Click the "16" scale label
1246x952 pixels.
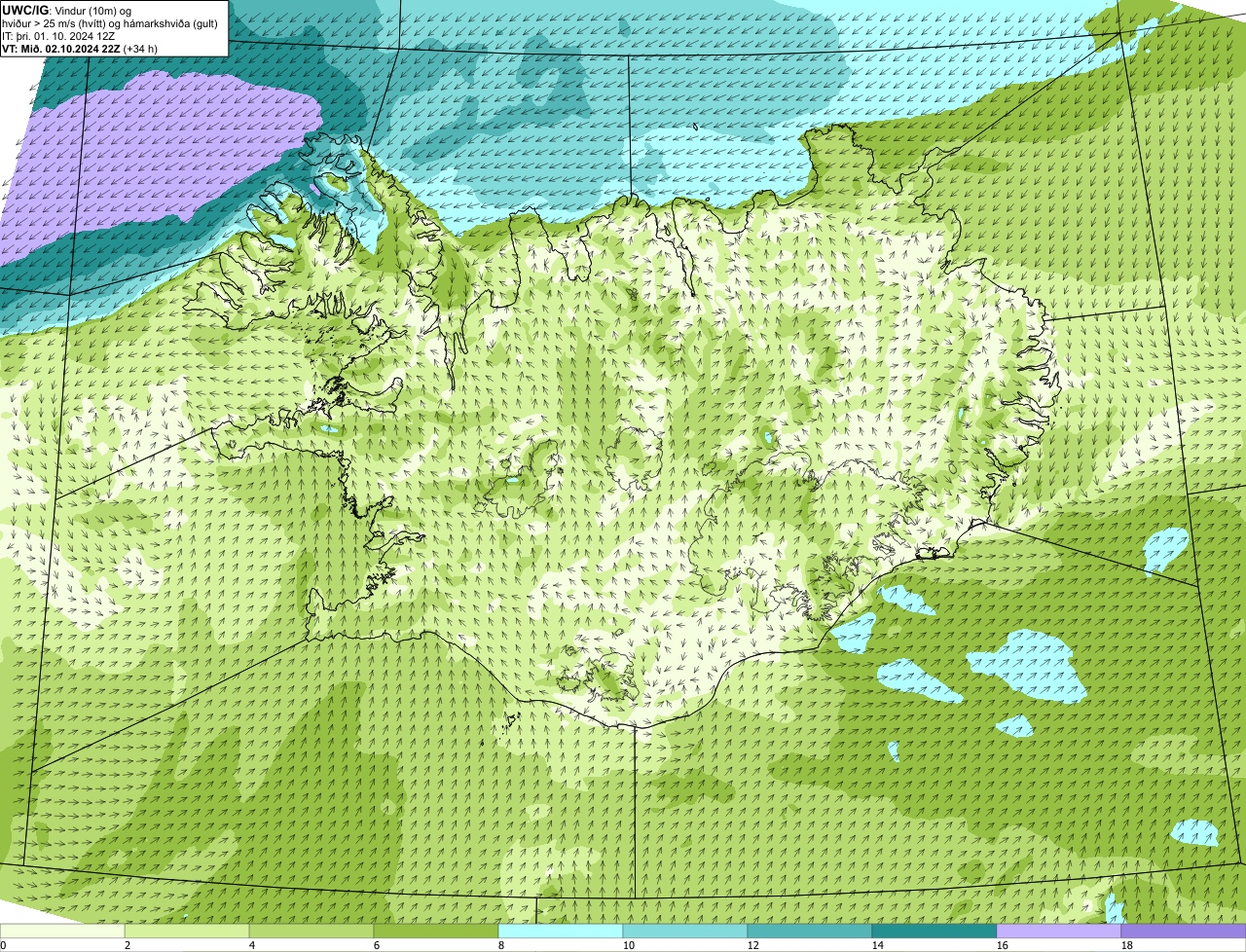point(1003,945)
